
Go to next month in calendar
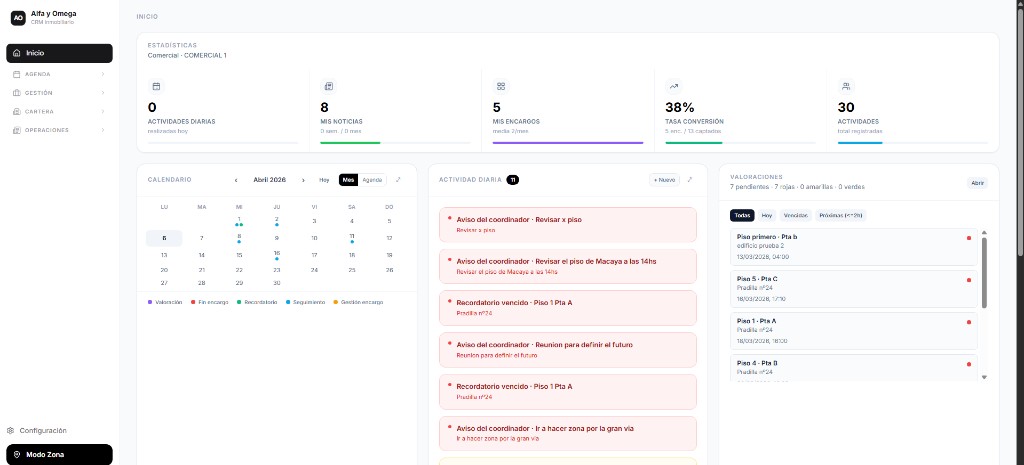pos(303,180)
